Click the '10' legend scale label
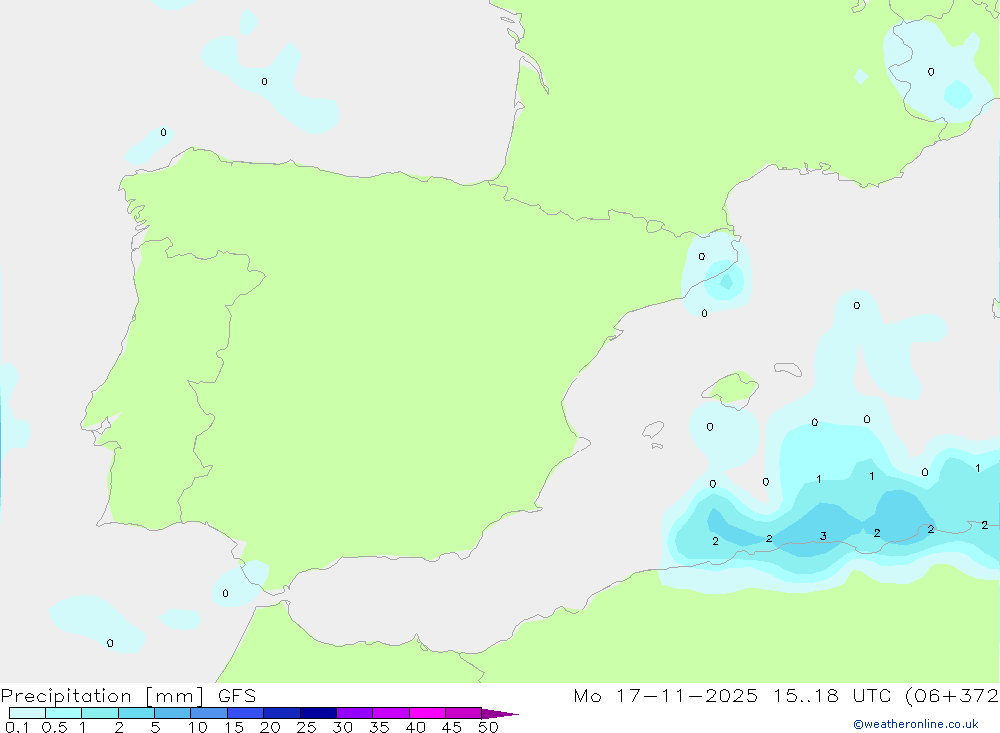The image size is (1000, 733). [x=197, y=727]
